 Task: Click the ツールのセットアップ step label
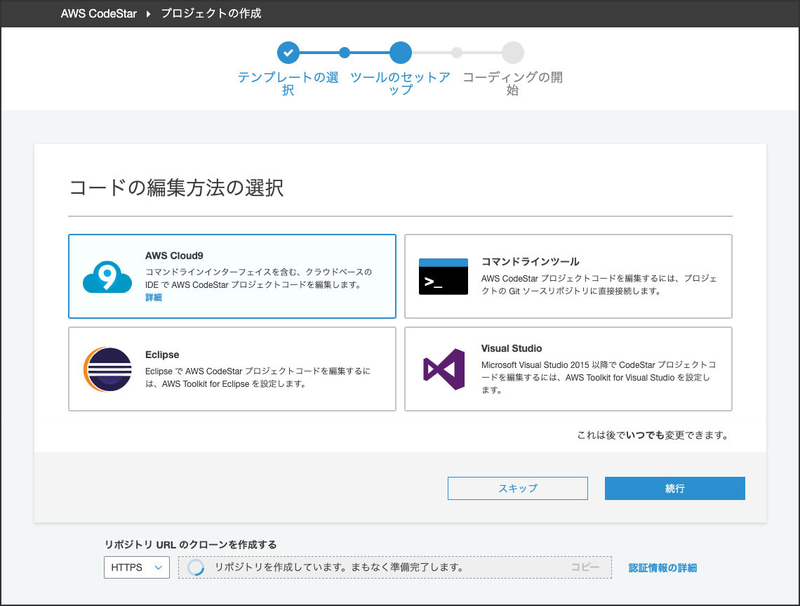(401, 84)
